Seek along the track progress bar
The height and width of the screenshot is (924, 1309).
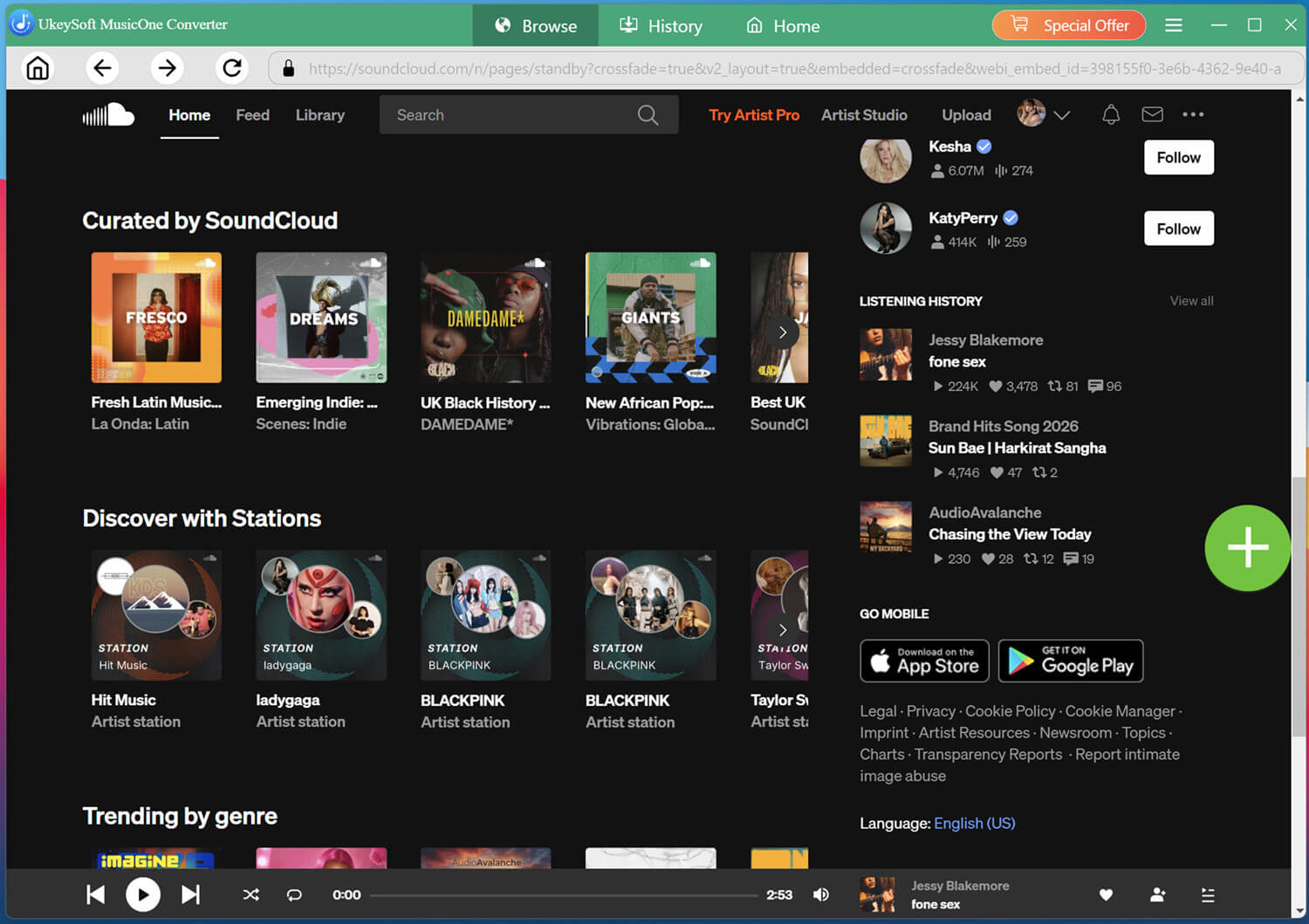coord(564,894)
